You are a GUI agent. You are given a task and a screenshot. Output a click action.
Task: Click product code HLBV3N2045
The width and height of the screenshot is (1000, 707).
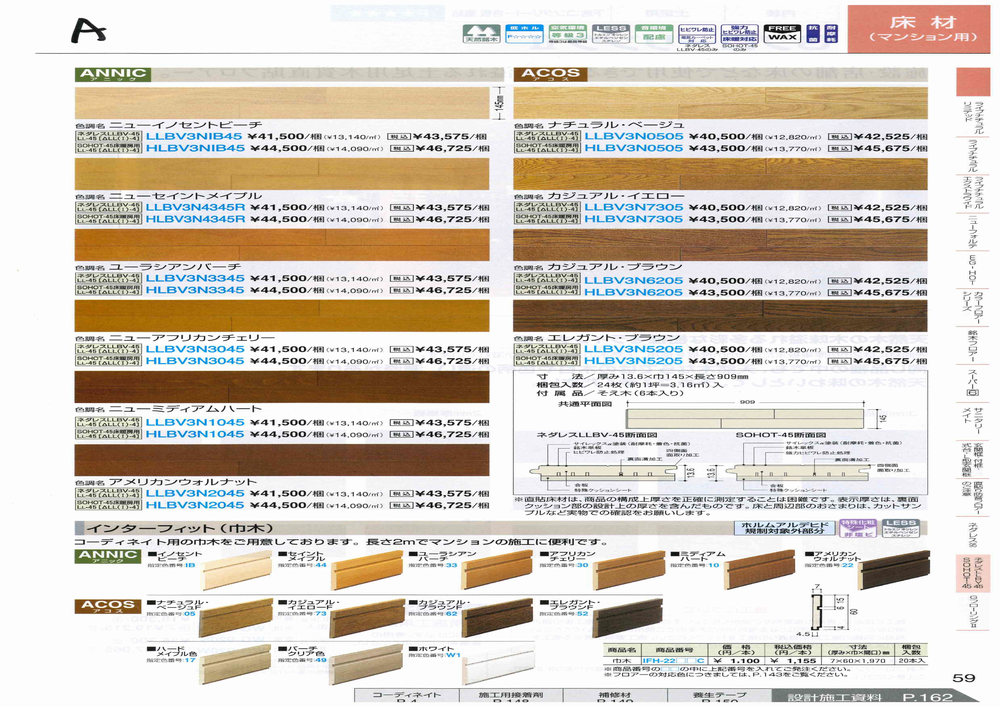(x=195, y=505)
